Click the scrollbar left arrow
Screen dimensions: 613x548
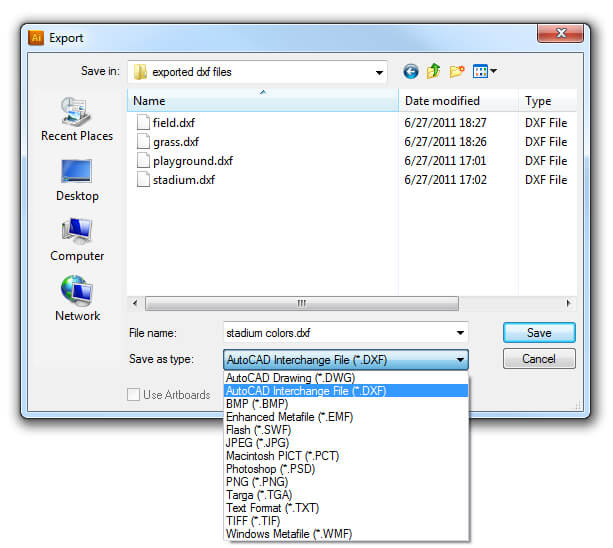[135, 303]
